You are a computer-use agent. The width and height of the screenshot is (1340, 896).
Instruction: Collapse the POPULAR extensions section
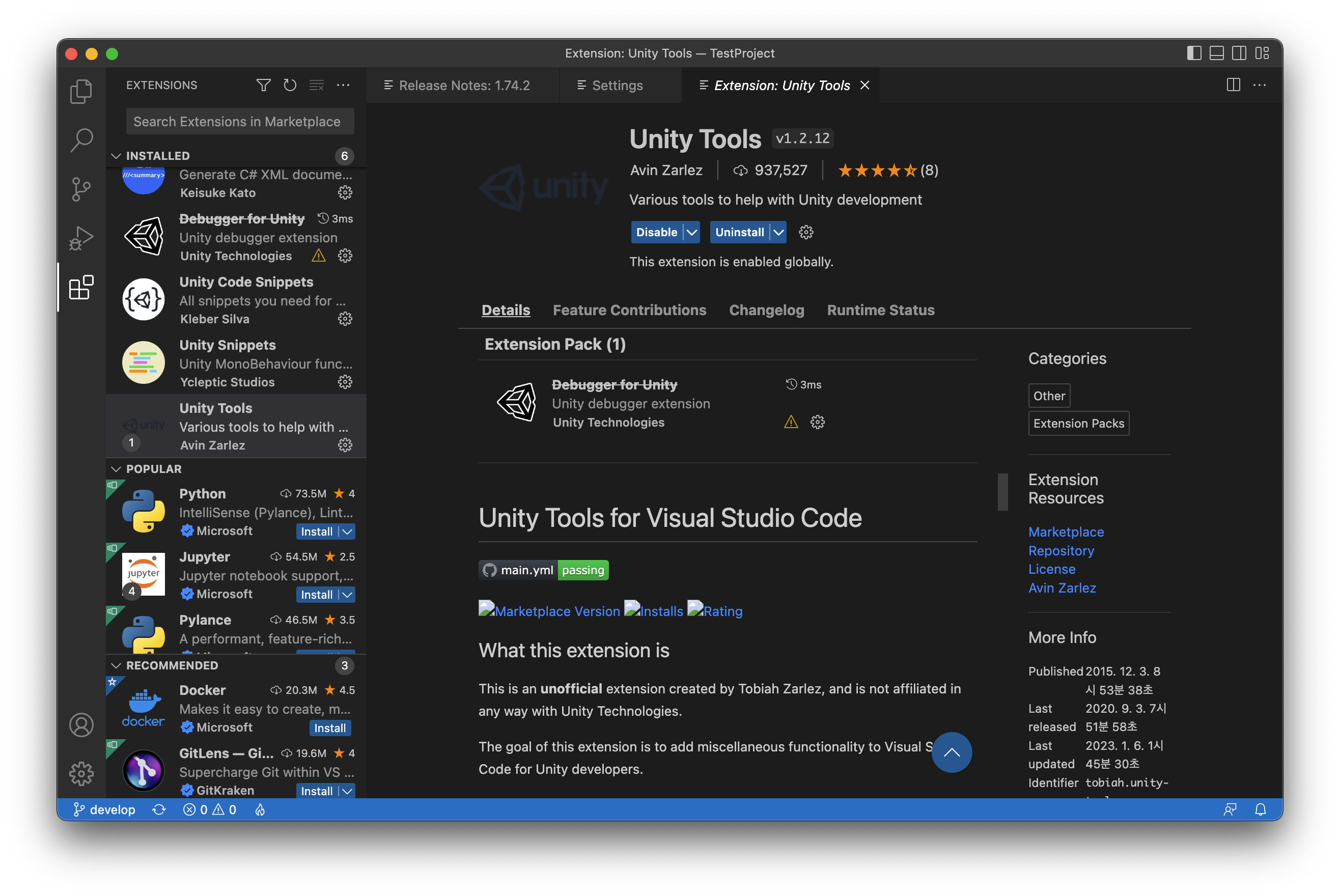pos(116,468)
